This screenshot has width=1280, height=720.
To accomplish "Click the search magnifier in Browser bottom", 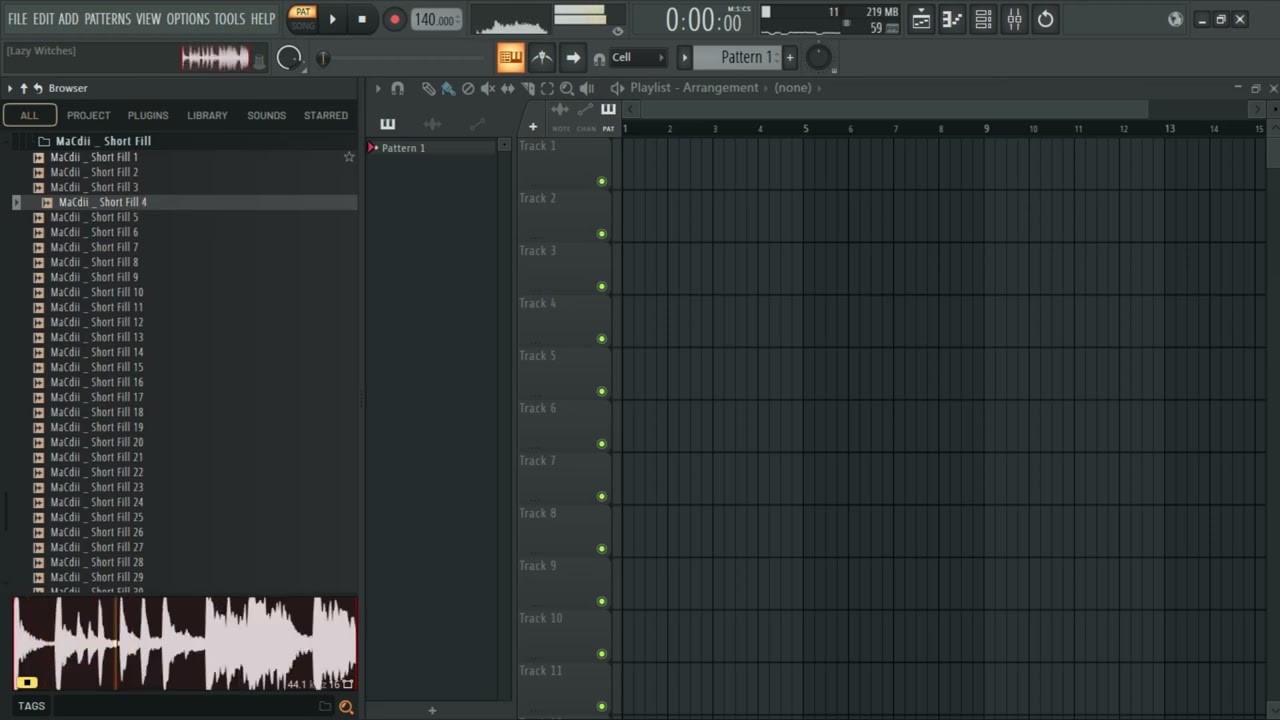I will [x=346, y=706].
